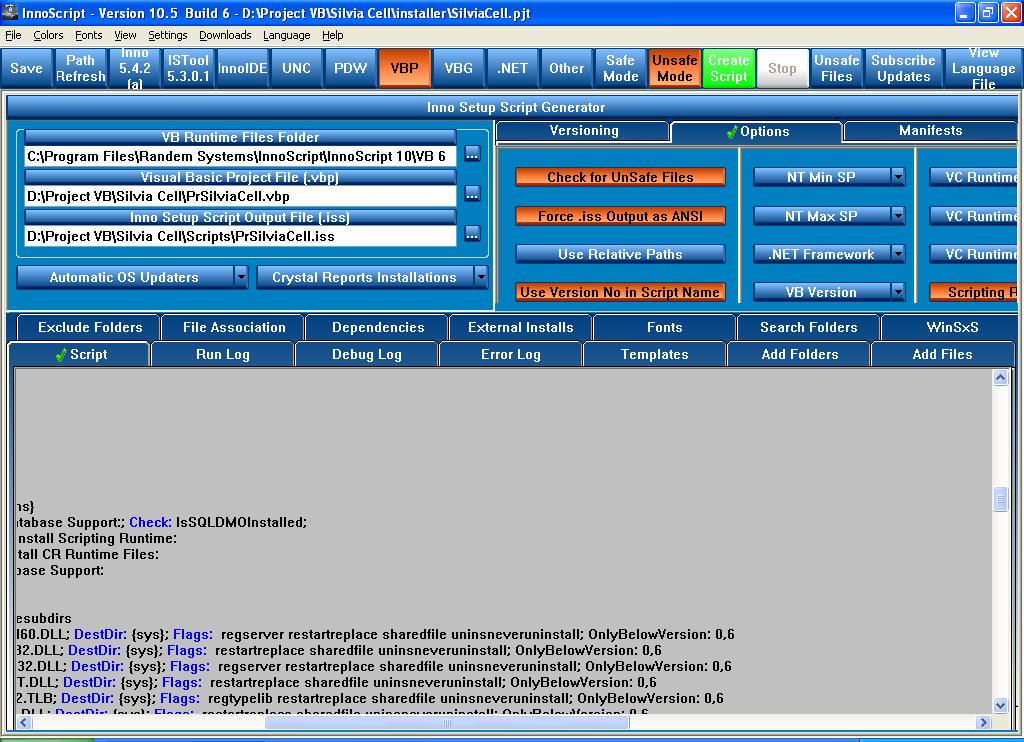This screenshot has height=742, width=1024.
Task: Click Save toolbar button
Action: coord(26,68)
